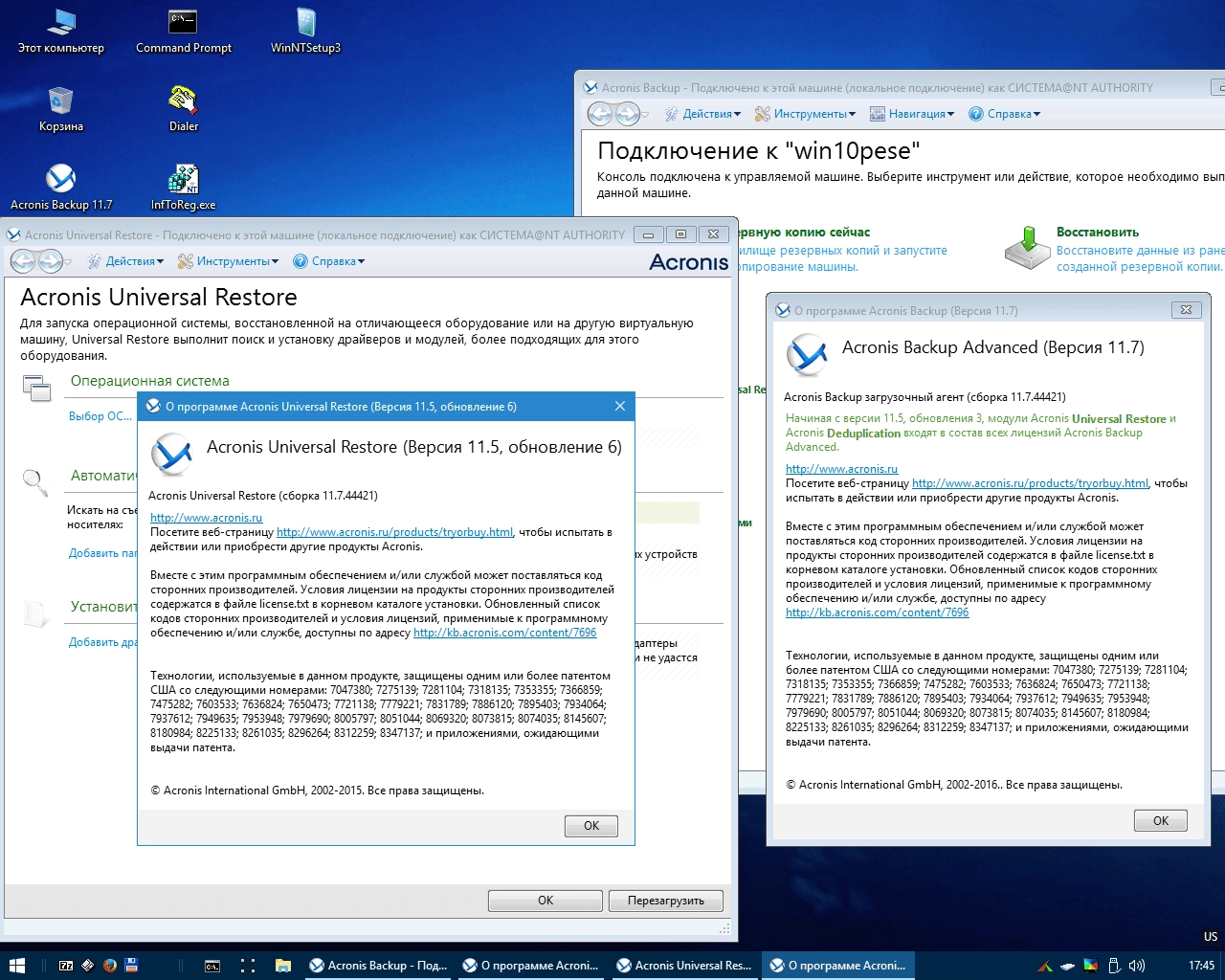The image size is (1225, 980).
Task: Open Навигация menu in the Acronis Backup window
Action: [x=912, y=114]
